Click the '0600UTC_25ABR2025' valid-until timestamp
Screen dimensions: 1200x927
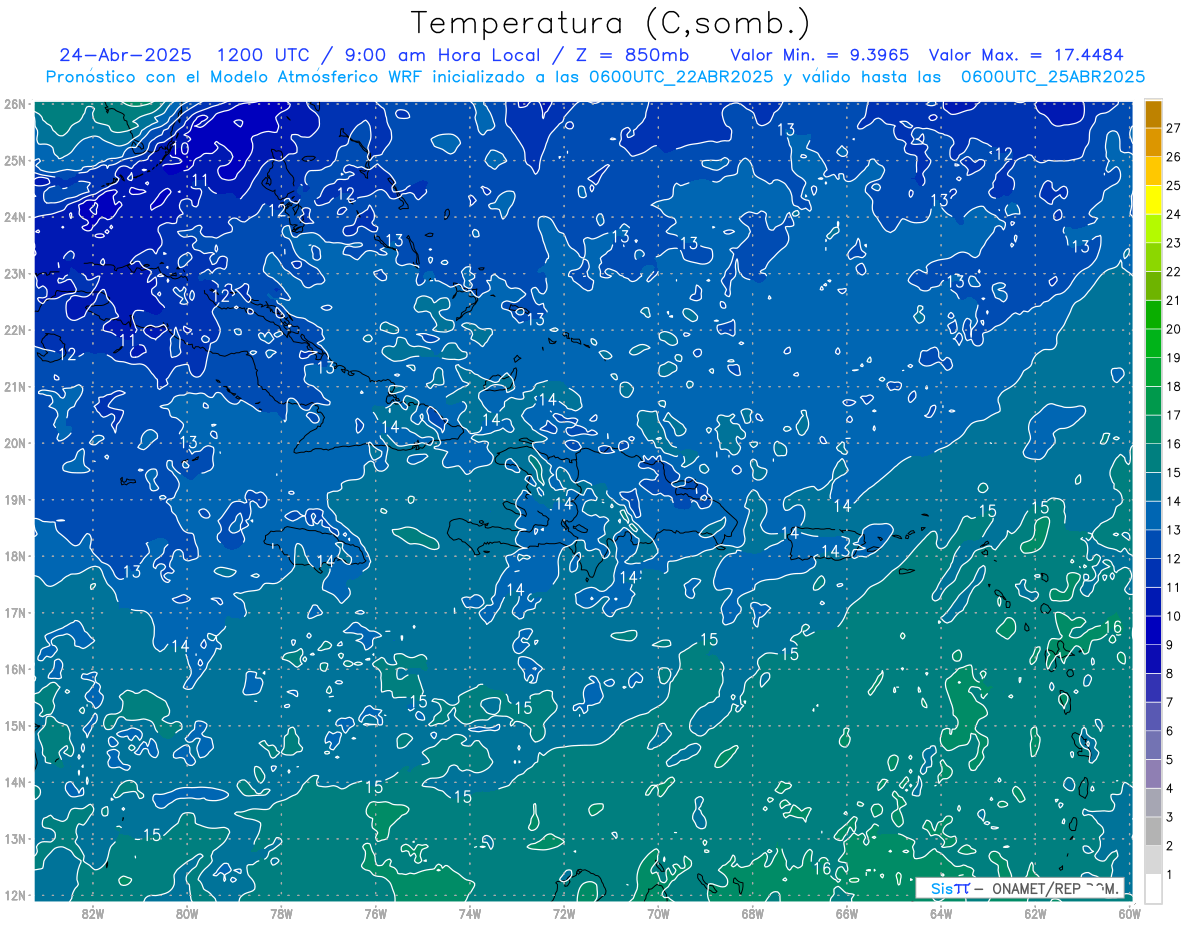pos(1052,77)
